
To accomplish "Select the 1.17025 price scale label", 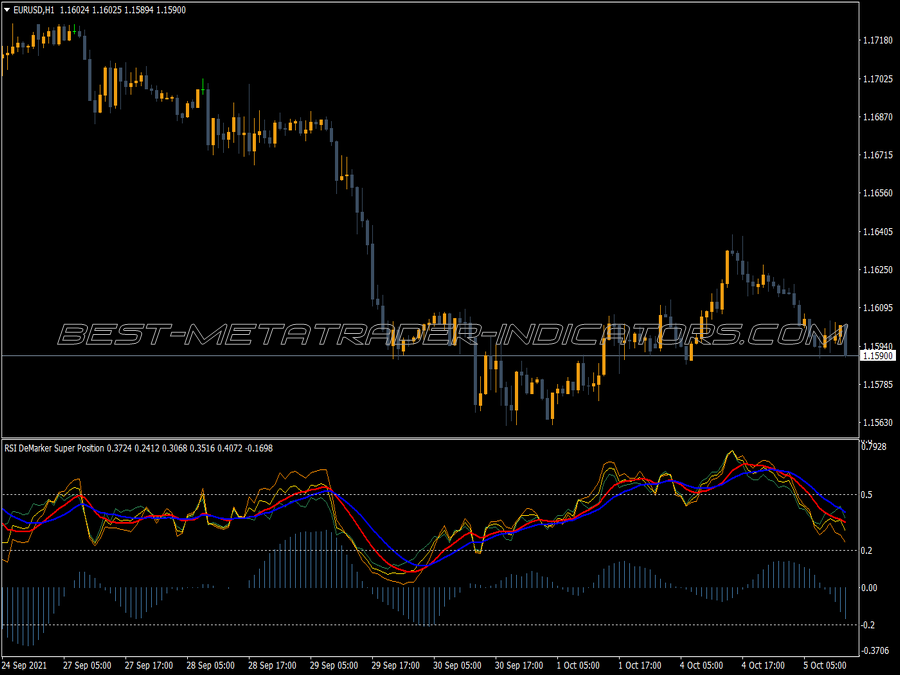I will coord(878,79).
